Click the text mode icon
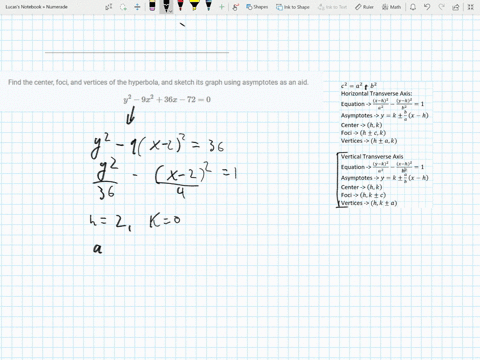Viewport: 480px width, 360px height. 109,7
